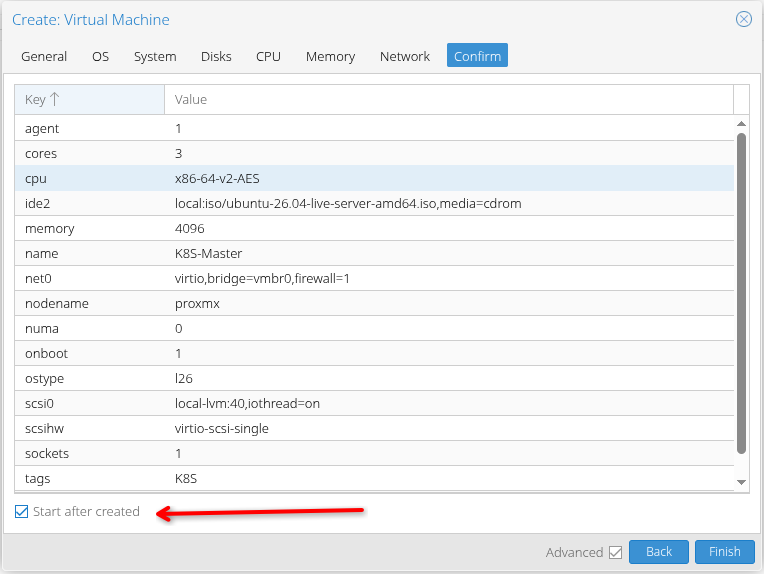
Task: Select the Confirm tab
Action: [477, 56]
